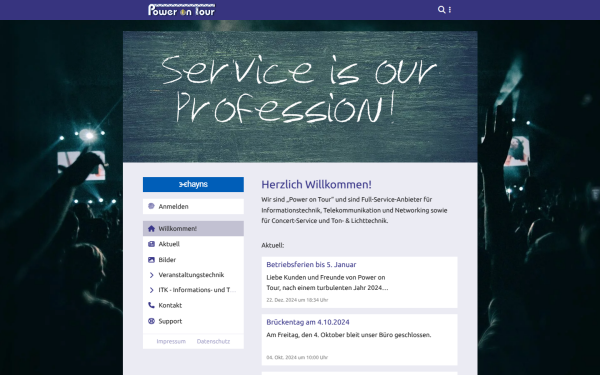Click the Service is our Profession banner image

coord(300,97)
